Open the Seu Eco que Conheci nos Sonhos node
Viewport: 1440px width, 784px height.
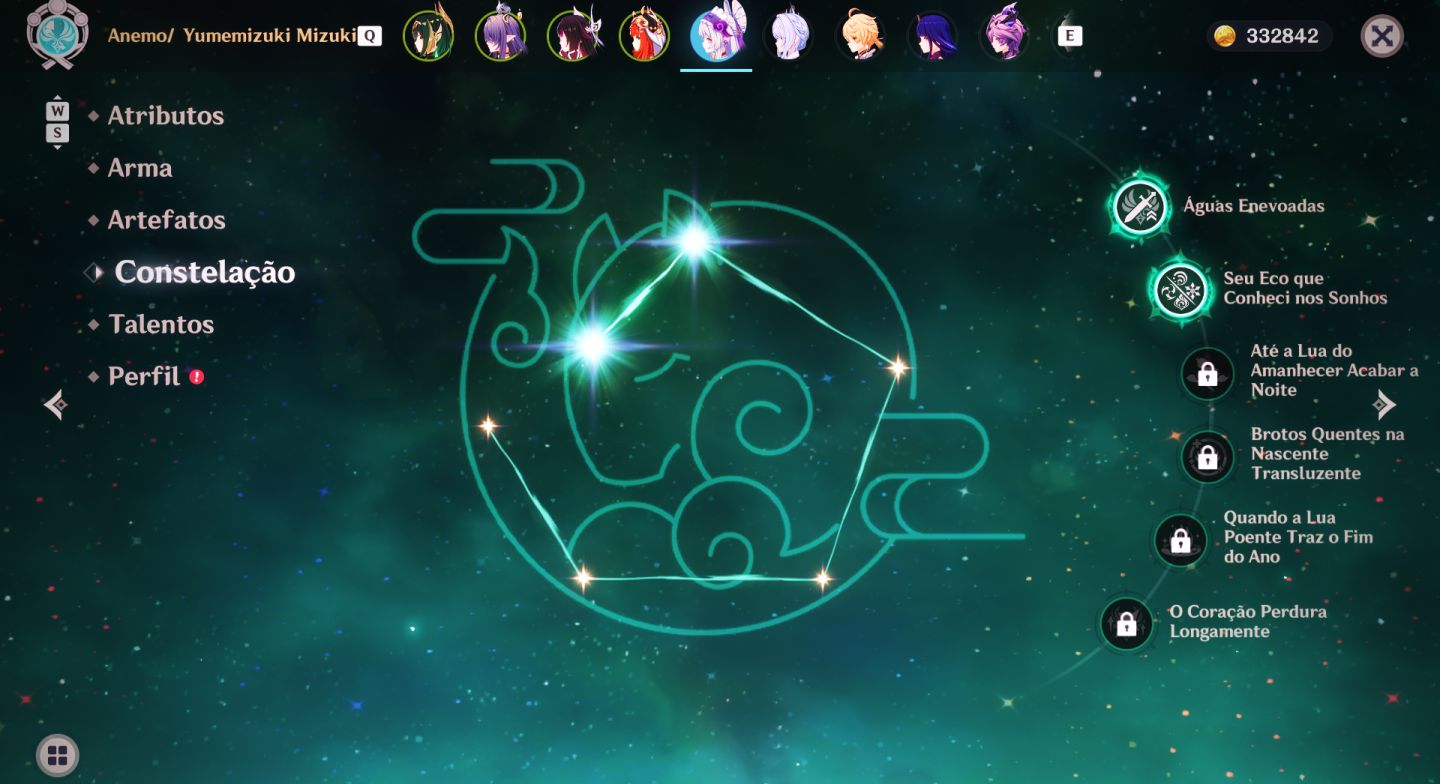tap(1181, 290)
